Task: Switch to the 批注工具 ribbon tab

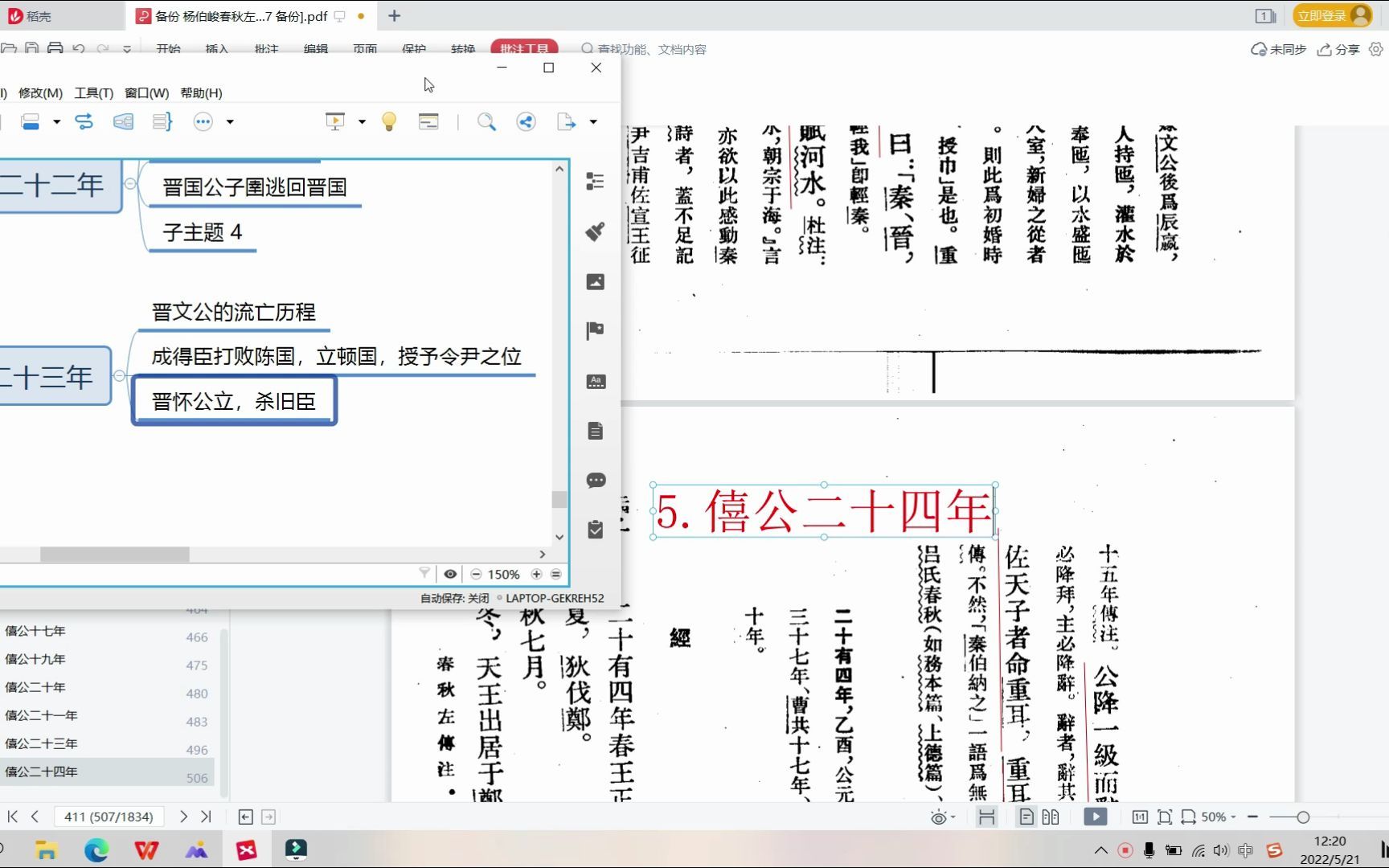Action: click(x=524, y=49)
